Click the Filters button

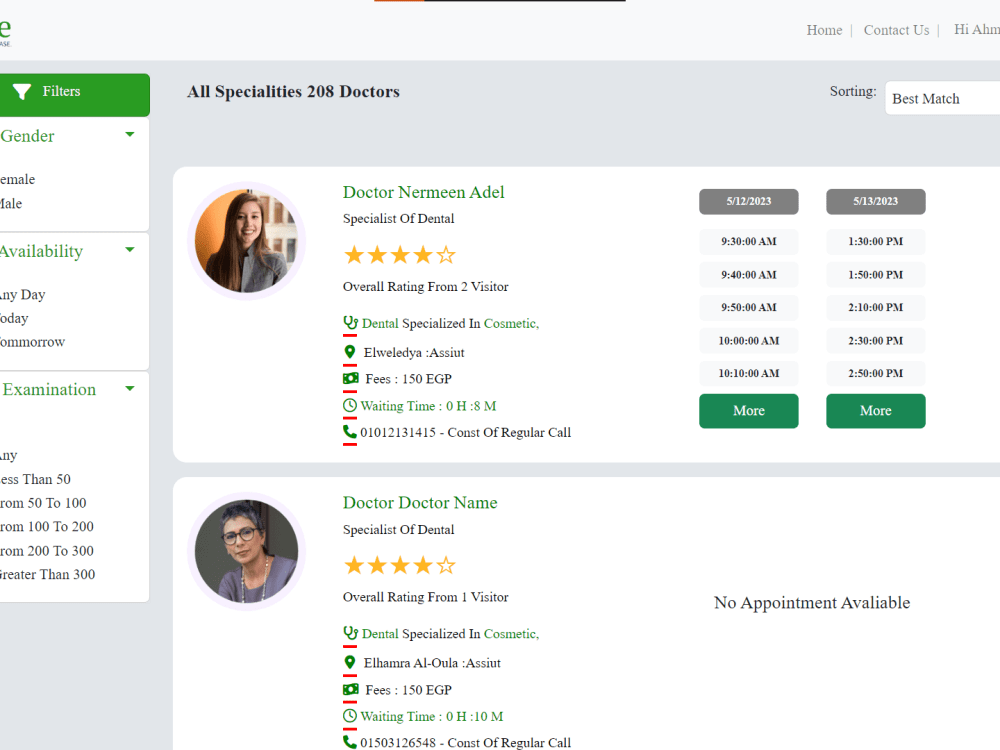pos(75,94)
